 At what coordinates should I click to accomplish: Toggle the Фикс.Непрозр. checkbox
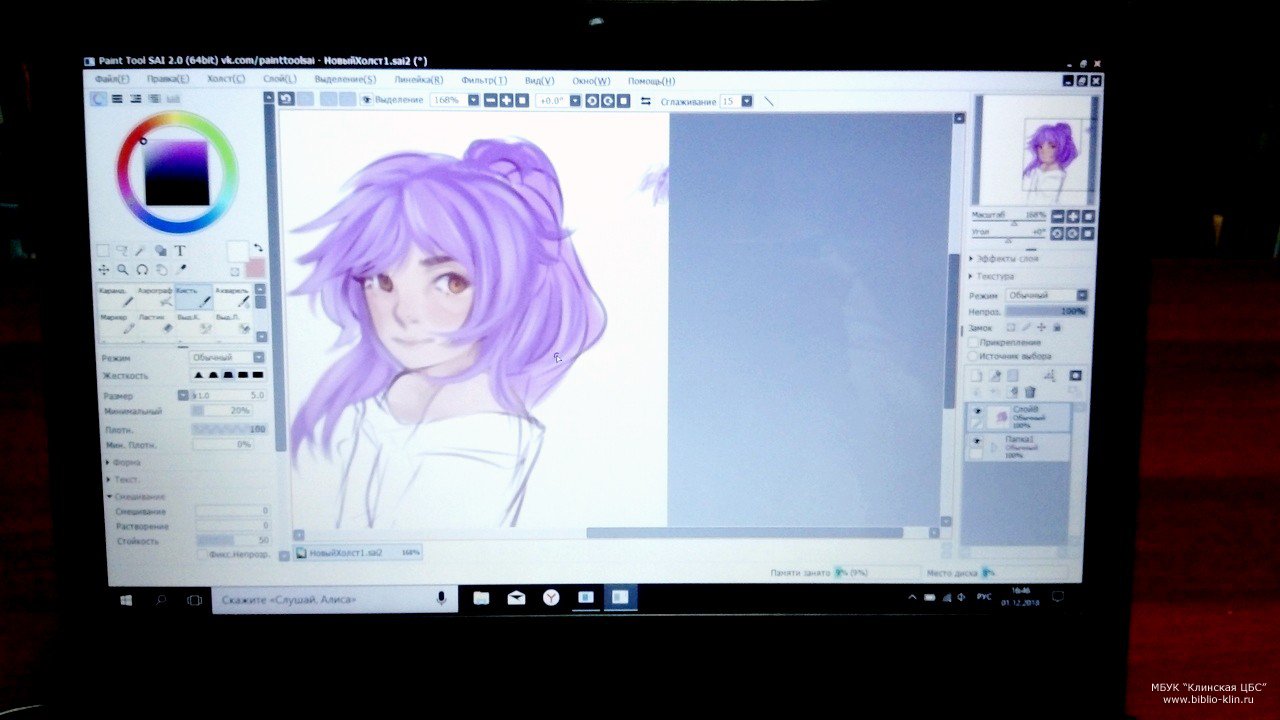tap(202, 554)
